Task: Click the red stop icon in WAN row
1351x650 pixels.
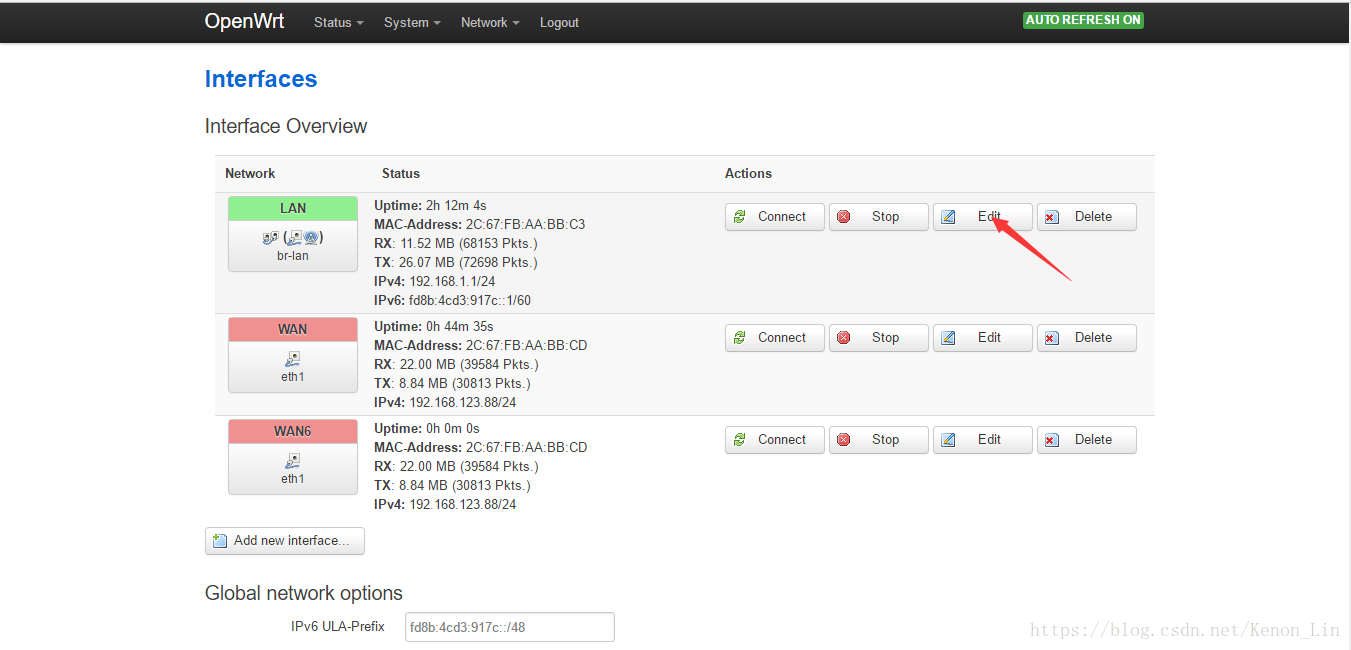Action: [x=844, y=338]
